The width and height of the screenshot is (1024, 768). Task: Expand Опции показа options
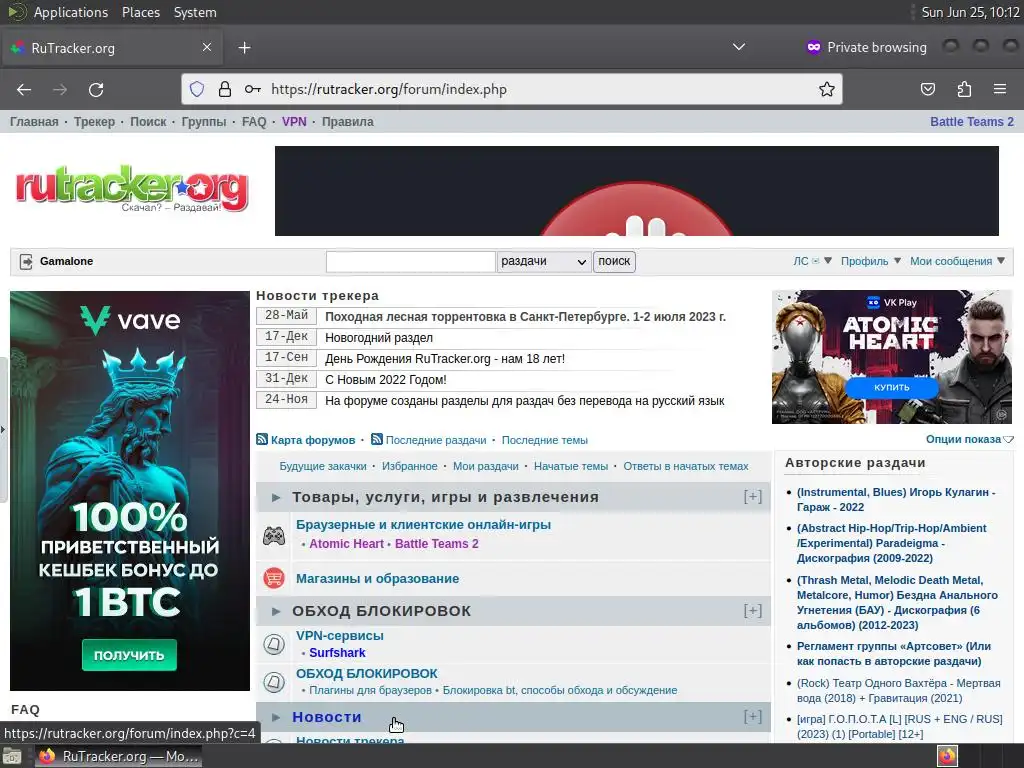point(969,440)
